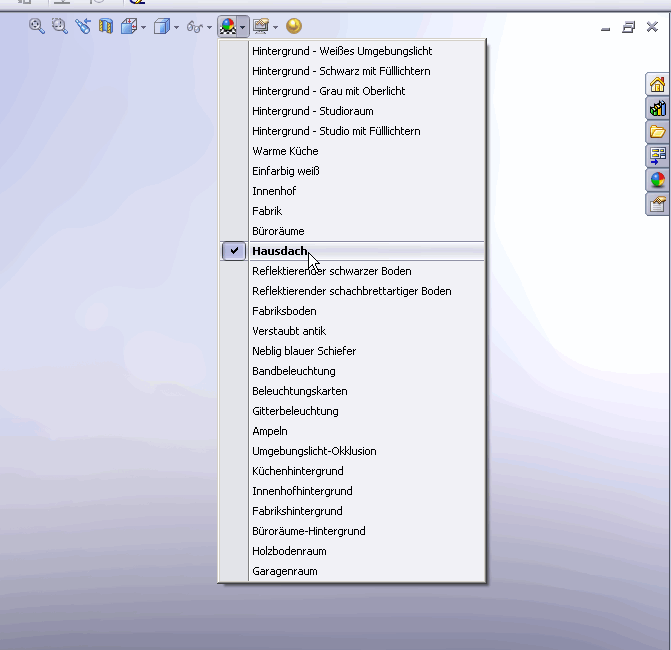Apply the Fabrikshintergrund scene

[352, 511]
